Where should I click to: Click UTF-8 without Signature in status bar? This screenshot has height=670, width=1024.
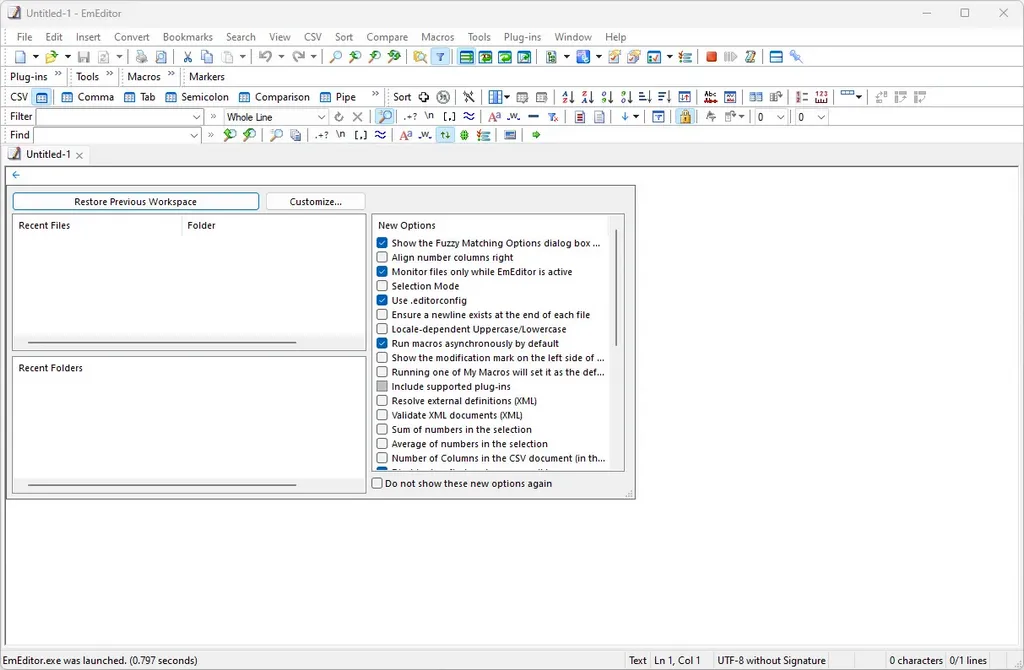coord(771,661)
